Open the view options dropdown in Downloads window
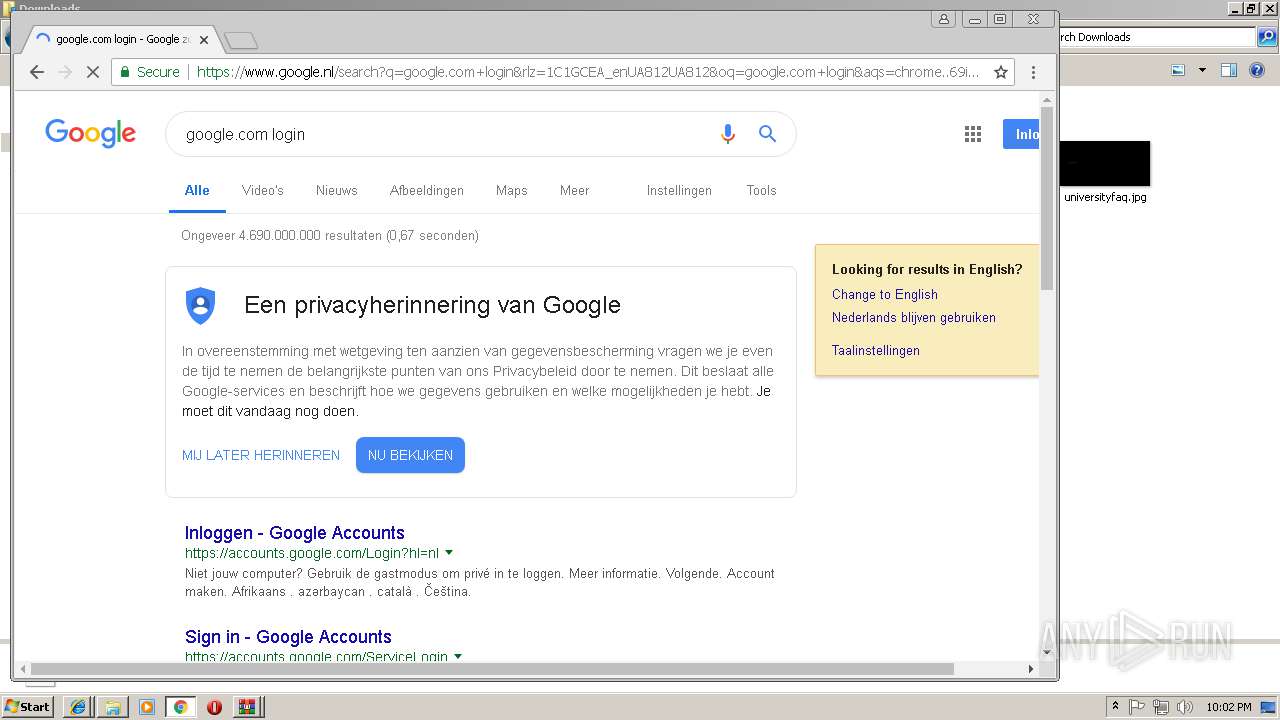 coord(1202,71)
